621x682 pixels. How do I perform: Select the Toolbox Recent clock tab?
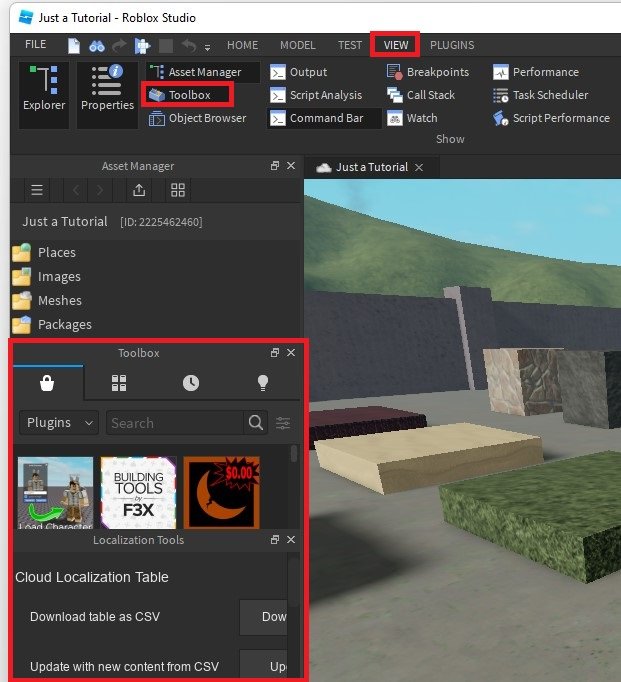tap(191, 383)
